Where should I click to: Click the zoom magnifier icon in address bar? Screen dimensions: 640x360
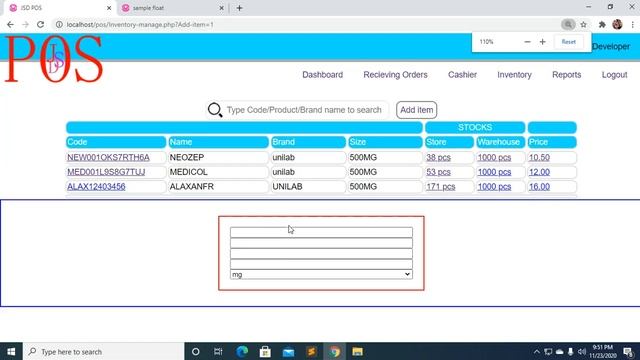[568, 24]
